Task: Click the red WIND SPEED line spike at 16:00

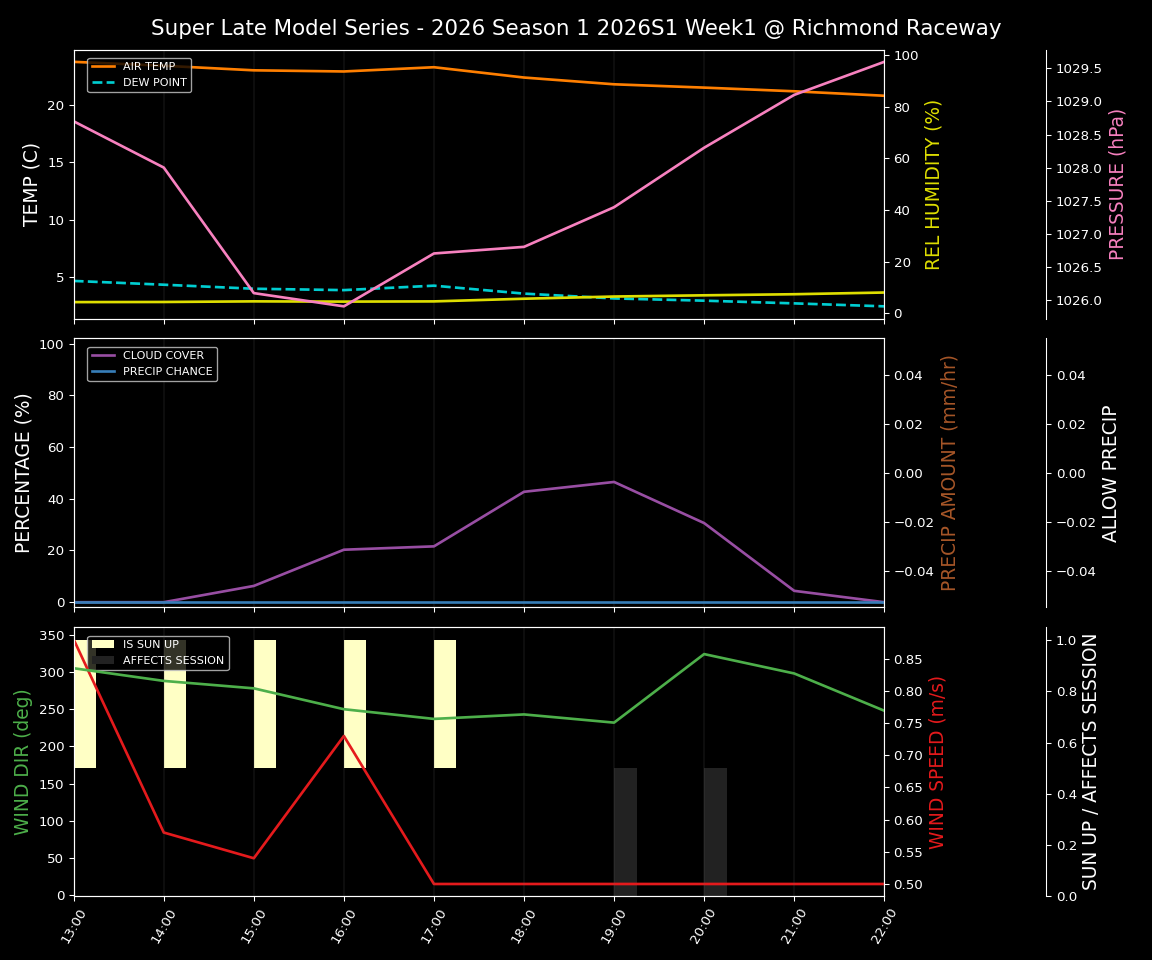Action: [x=345, y=736]
